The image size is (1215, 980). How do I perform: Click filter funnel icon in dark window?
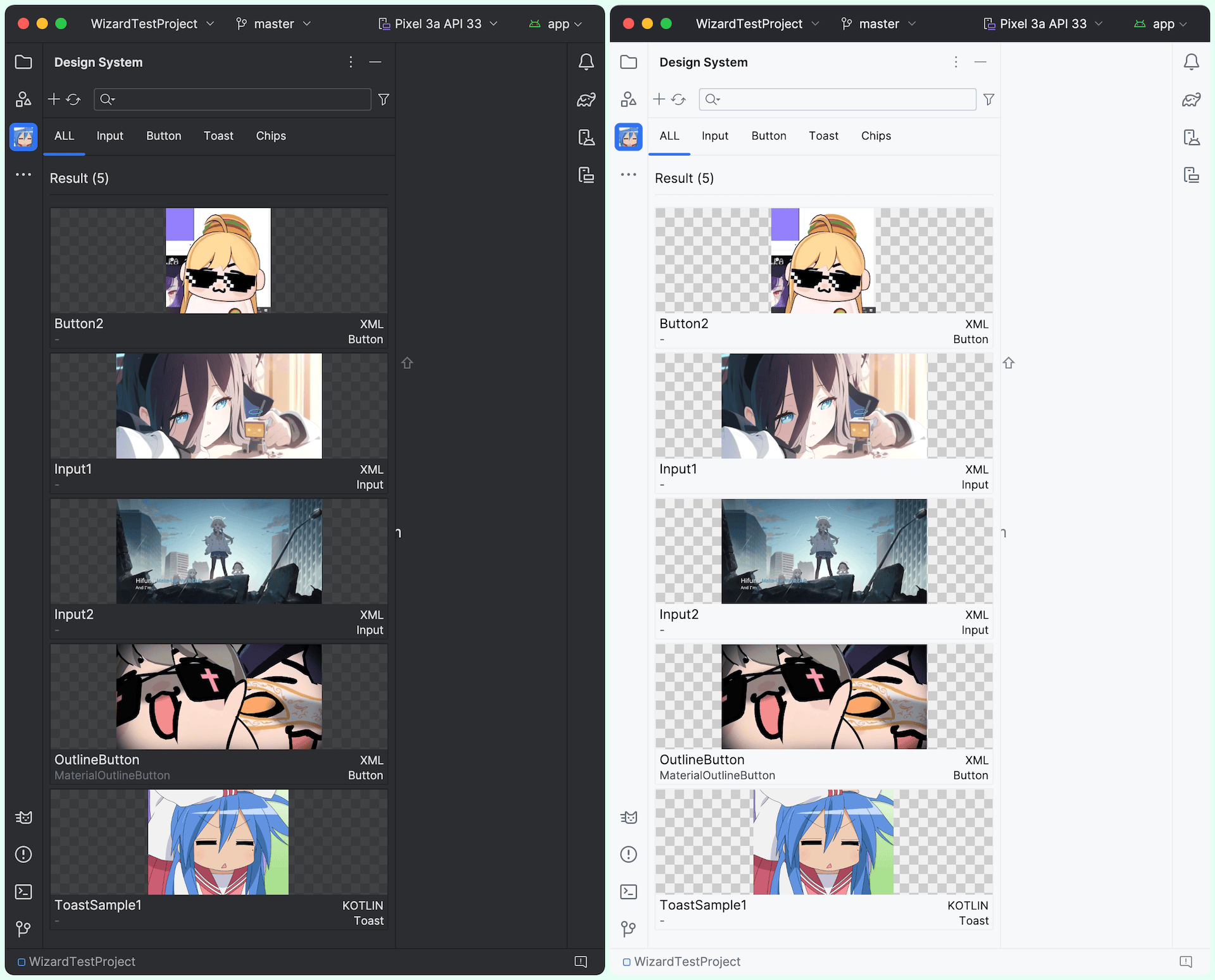coord(383,99)
